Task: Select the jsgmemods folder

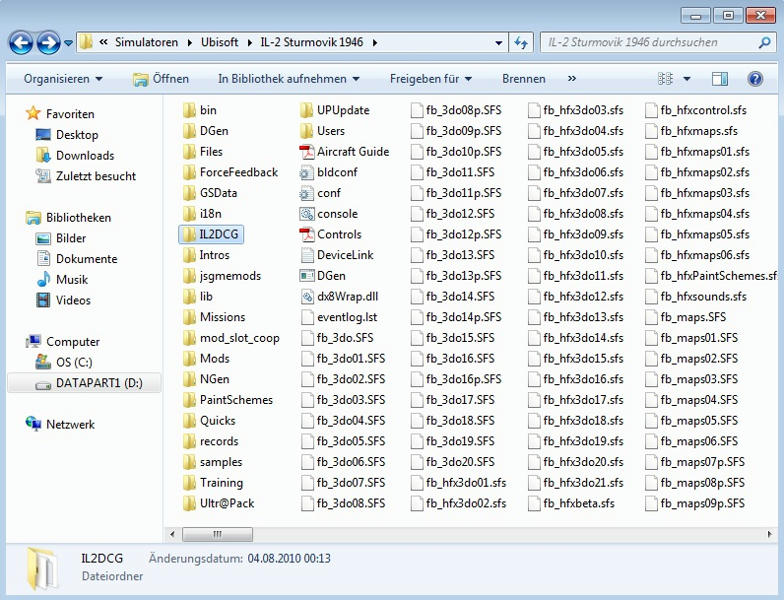Action: point(222,276)
